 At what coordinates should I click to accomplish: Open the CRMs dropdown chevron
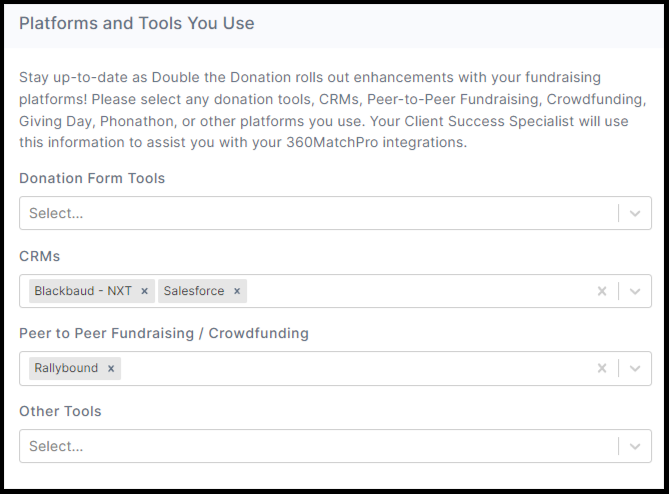(x=635, y=291)
